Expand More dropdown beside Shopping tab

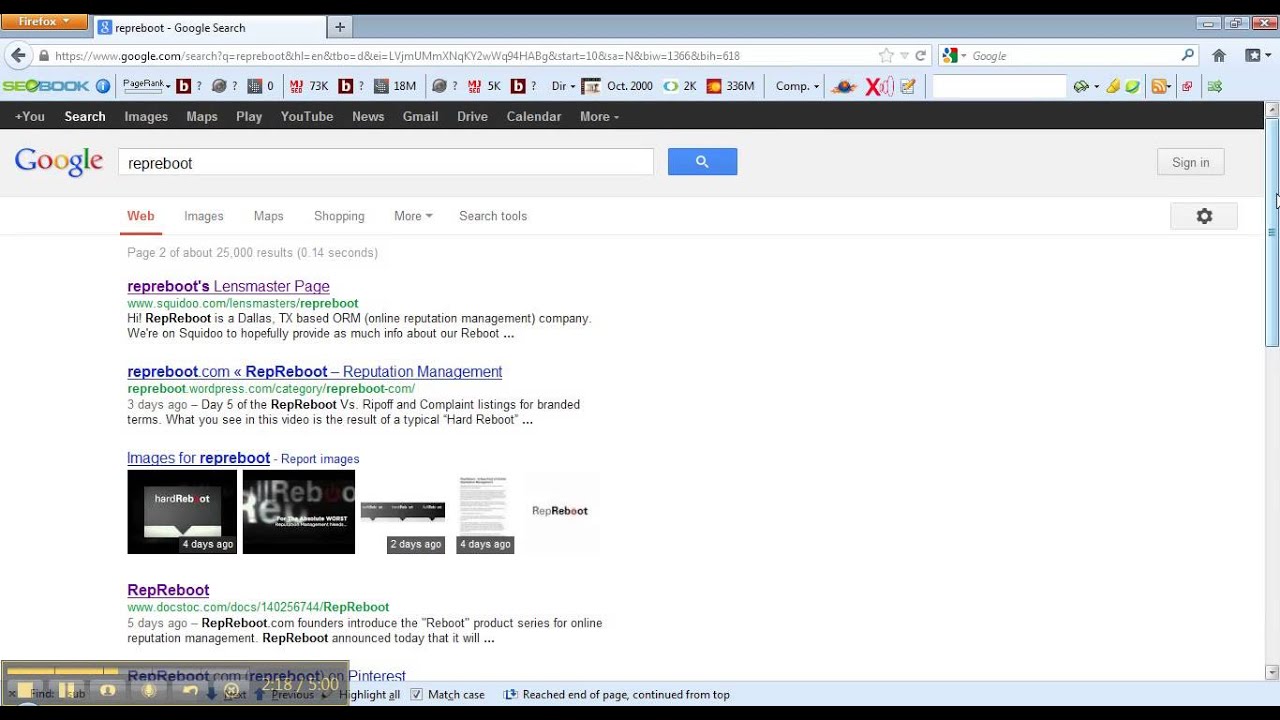click(x=413, y=216)
